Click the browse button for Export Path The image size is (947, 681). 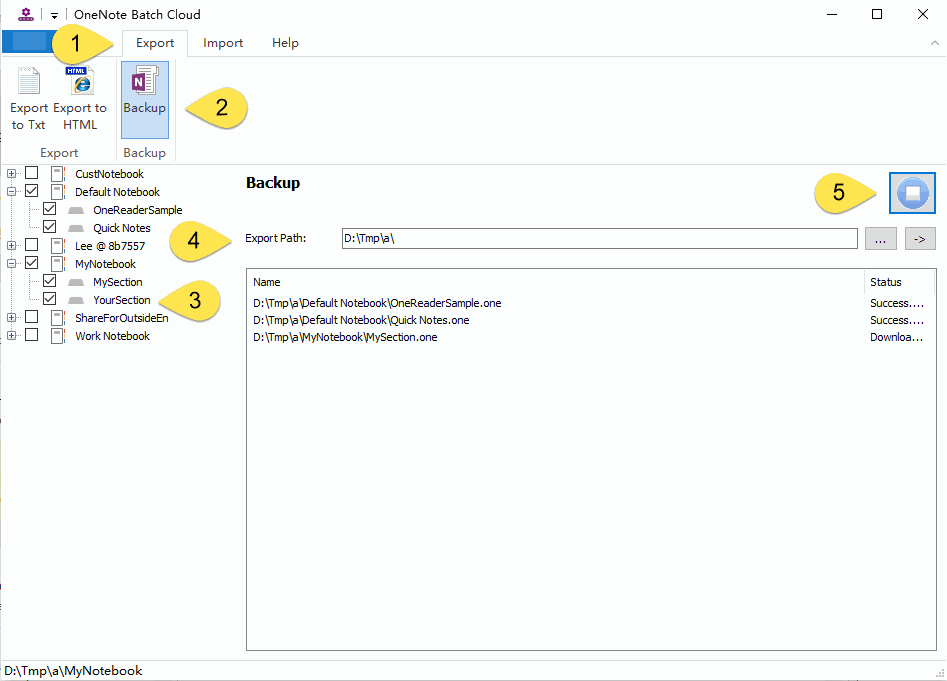(x=881, y=238)
